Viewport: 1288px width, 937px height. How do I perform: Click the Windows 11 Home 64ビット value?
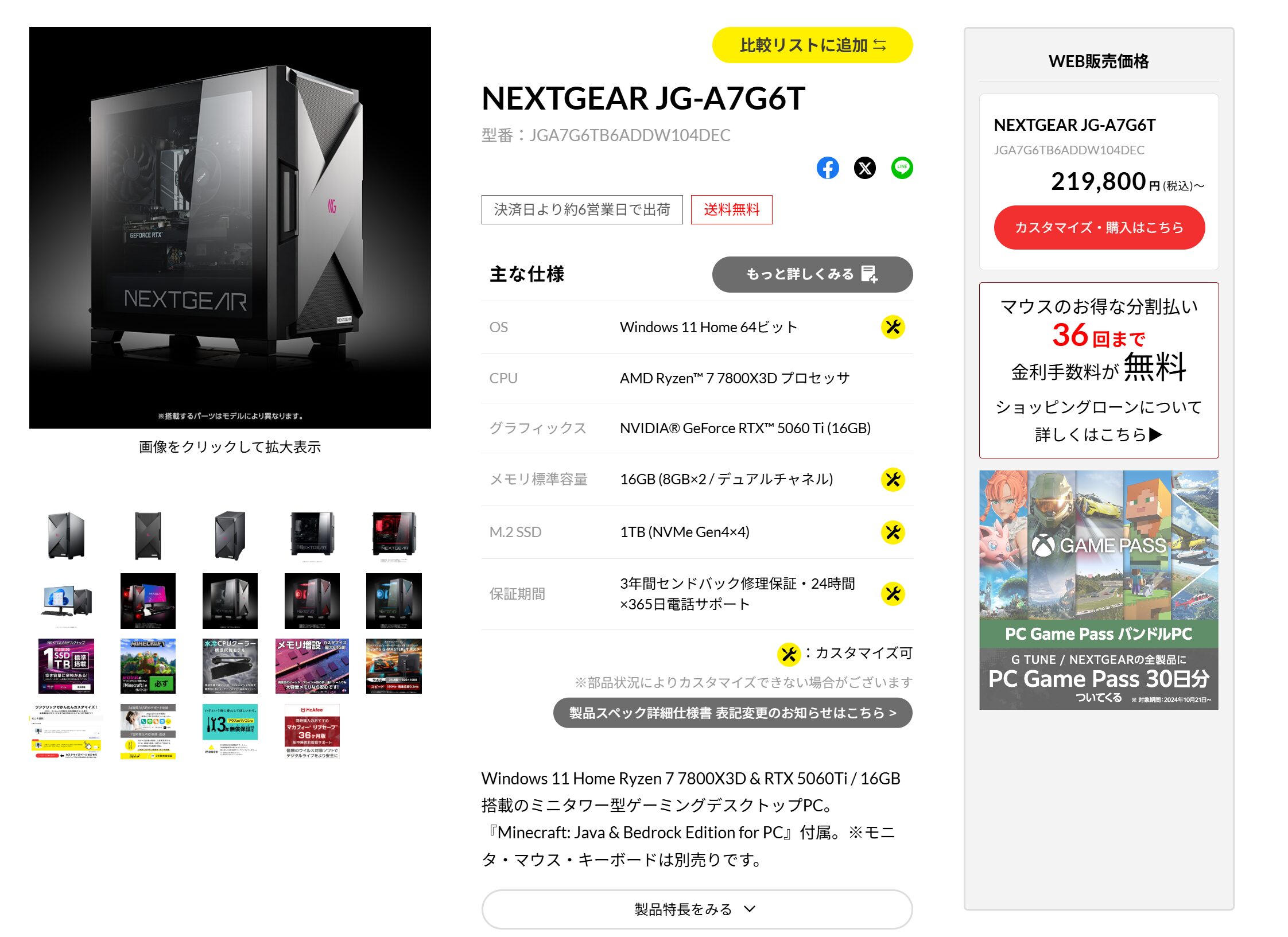coord(709,327)
